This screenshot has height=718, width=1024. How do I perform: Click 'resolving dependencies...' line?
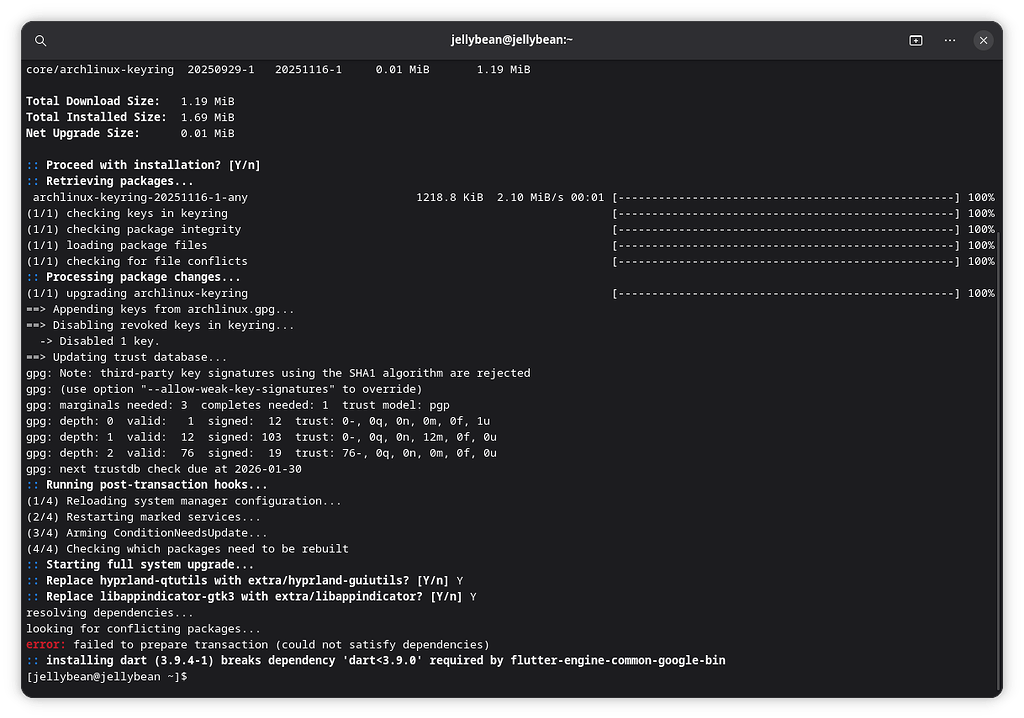[x=110, y=612]
